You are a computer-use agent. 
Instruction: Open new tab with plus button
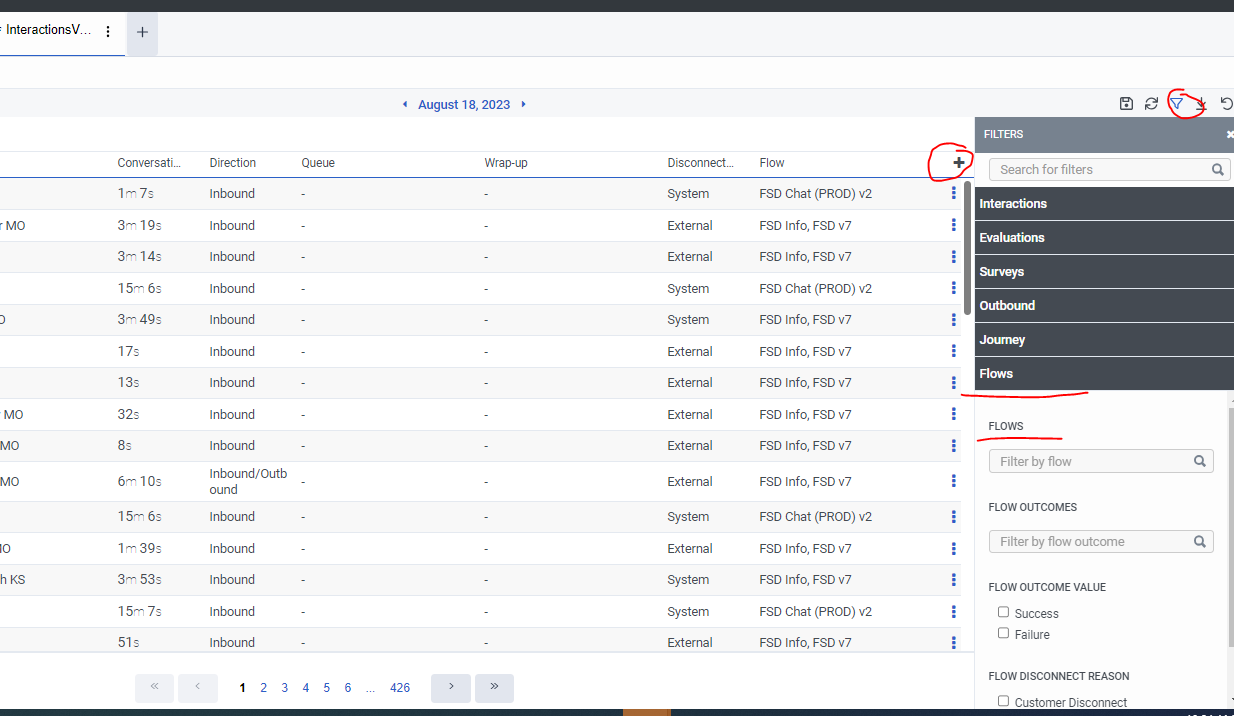(142, 32)
